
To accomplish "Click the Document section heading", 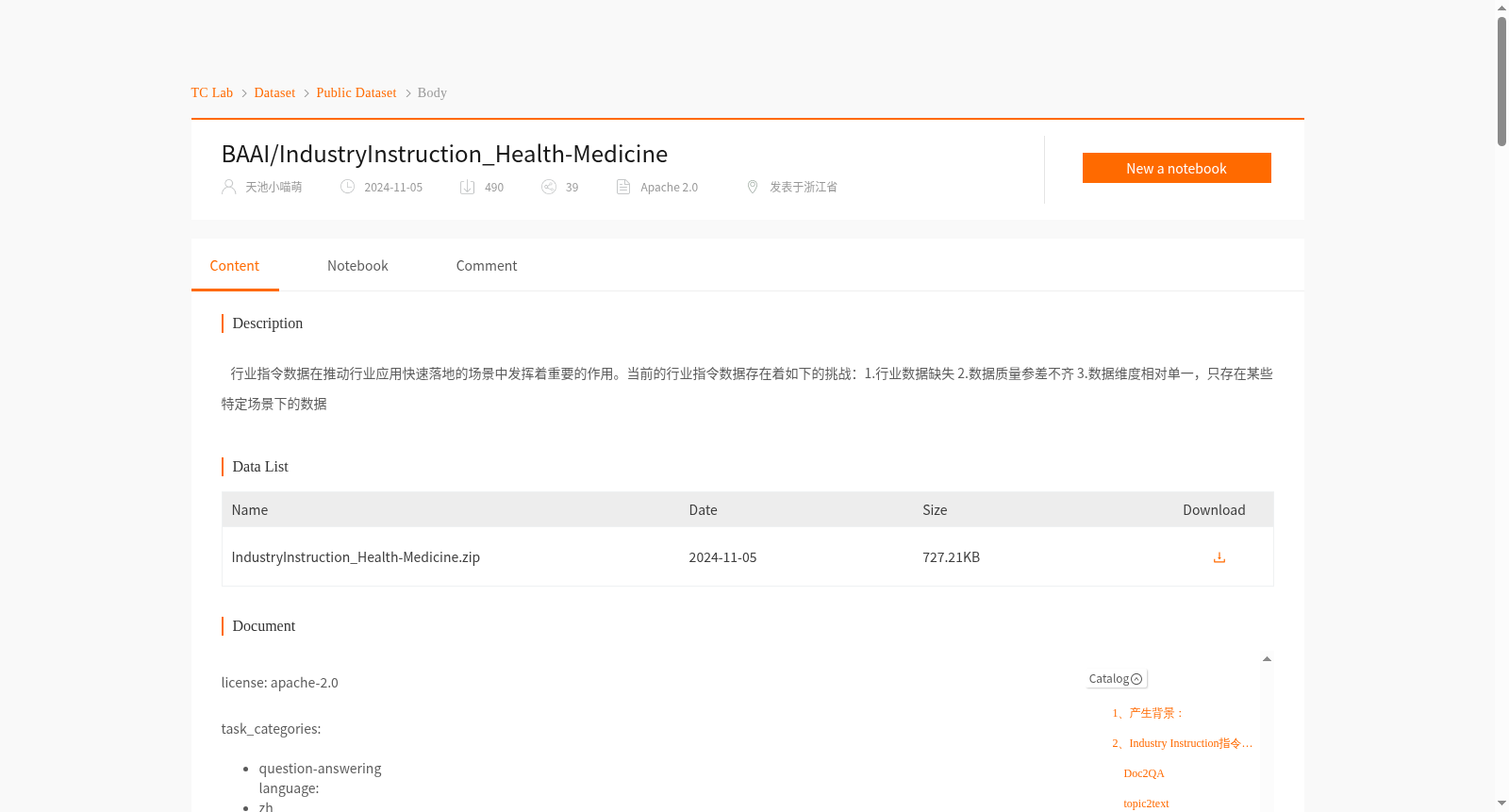I will 264,626.
